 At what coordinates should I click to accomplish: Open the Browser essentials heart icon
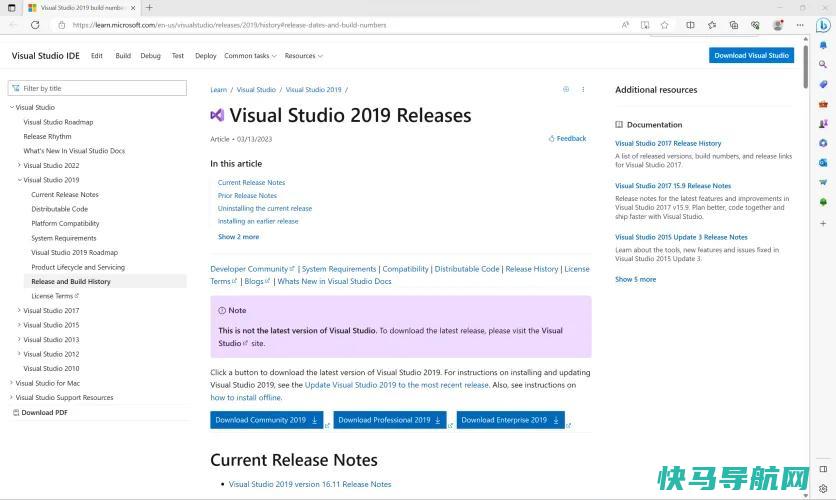point(755,25)
